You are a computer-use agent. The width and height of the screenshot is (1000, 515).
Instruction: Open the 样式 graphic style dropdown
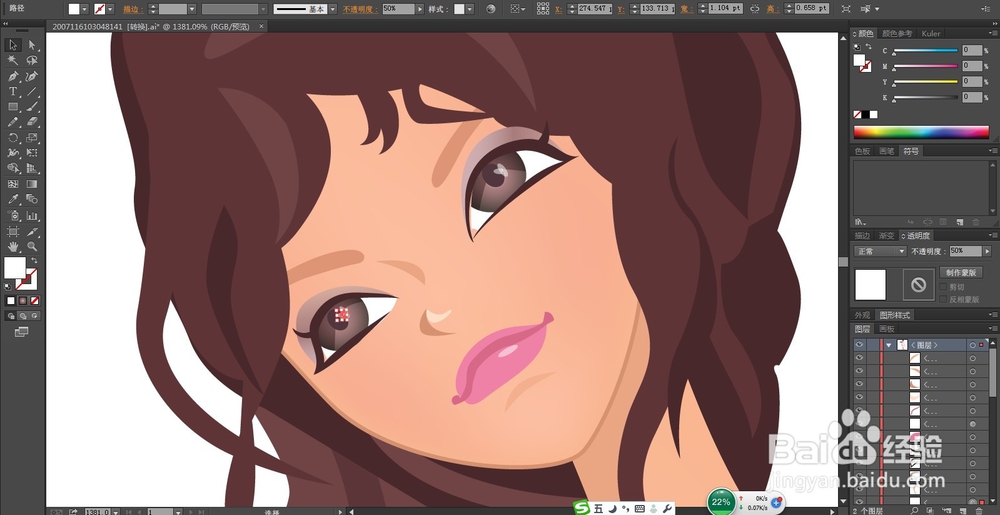pyautogui.click(x=470, y=9)
